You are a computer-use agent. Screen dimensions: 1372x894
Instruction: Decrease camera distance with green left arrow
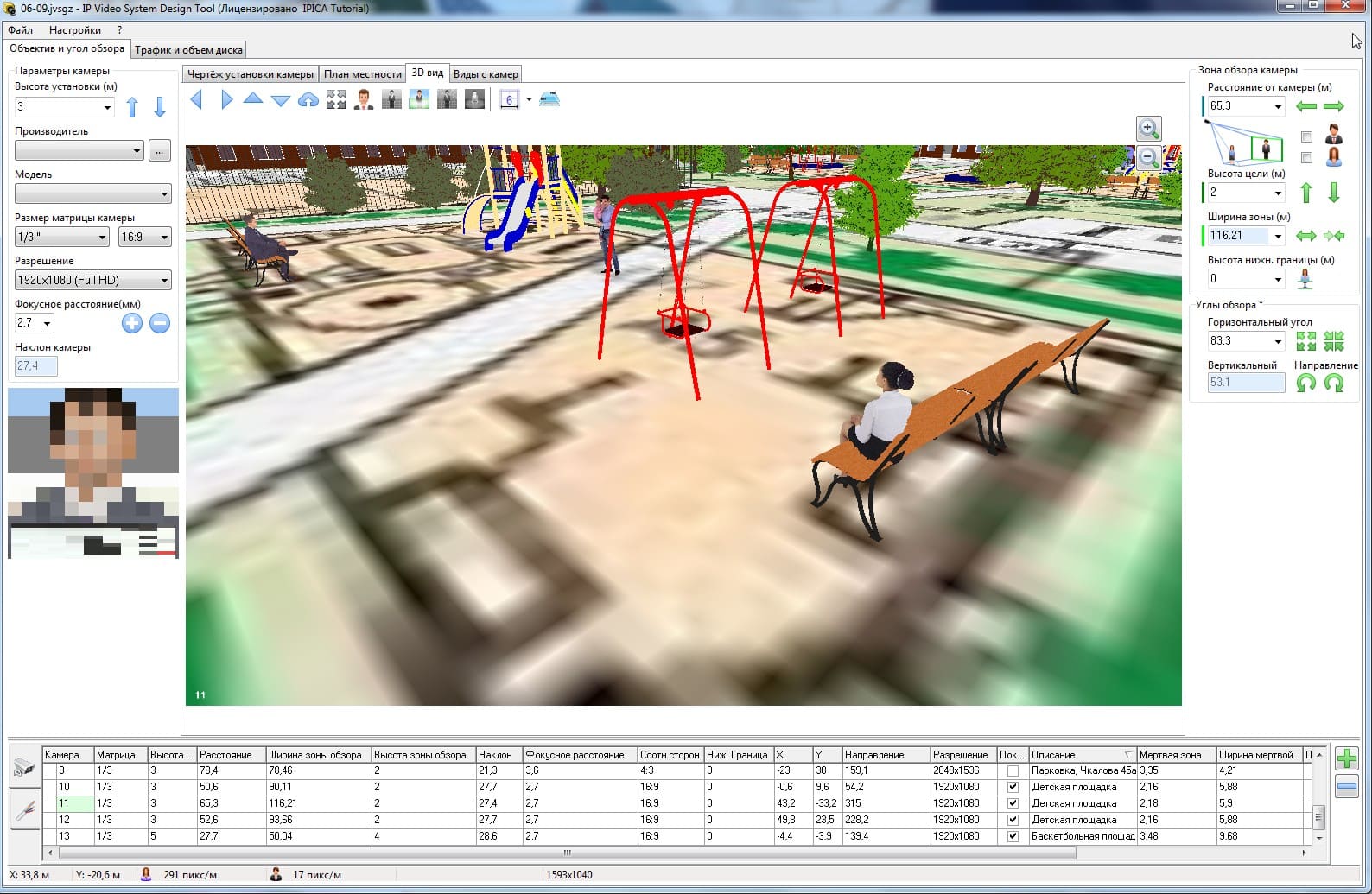1306,106
